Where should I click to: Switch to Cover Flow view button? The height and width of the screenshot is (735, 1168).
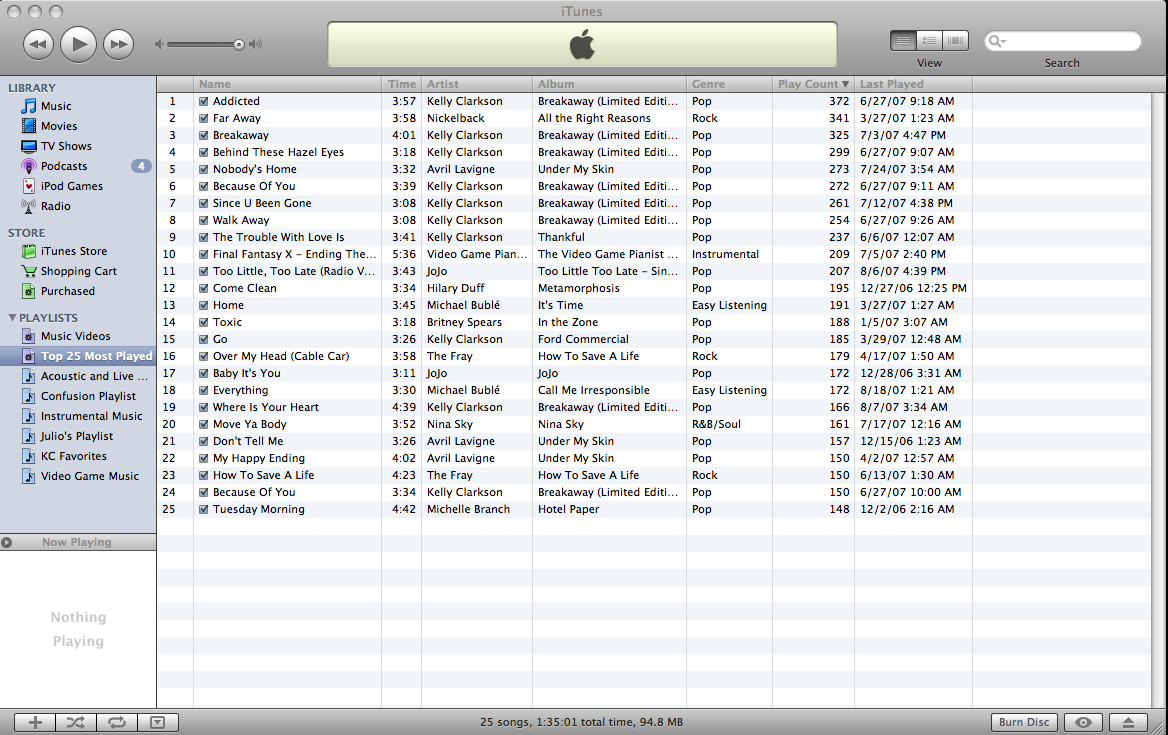pos(955,40)
